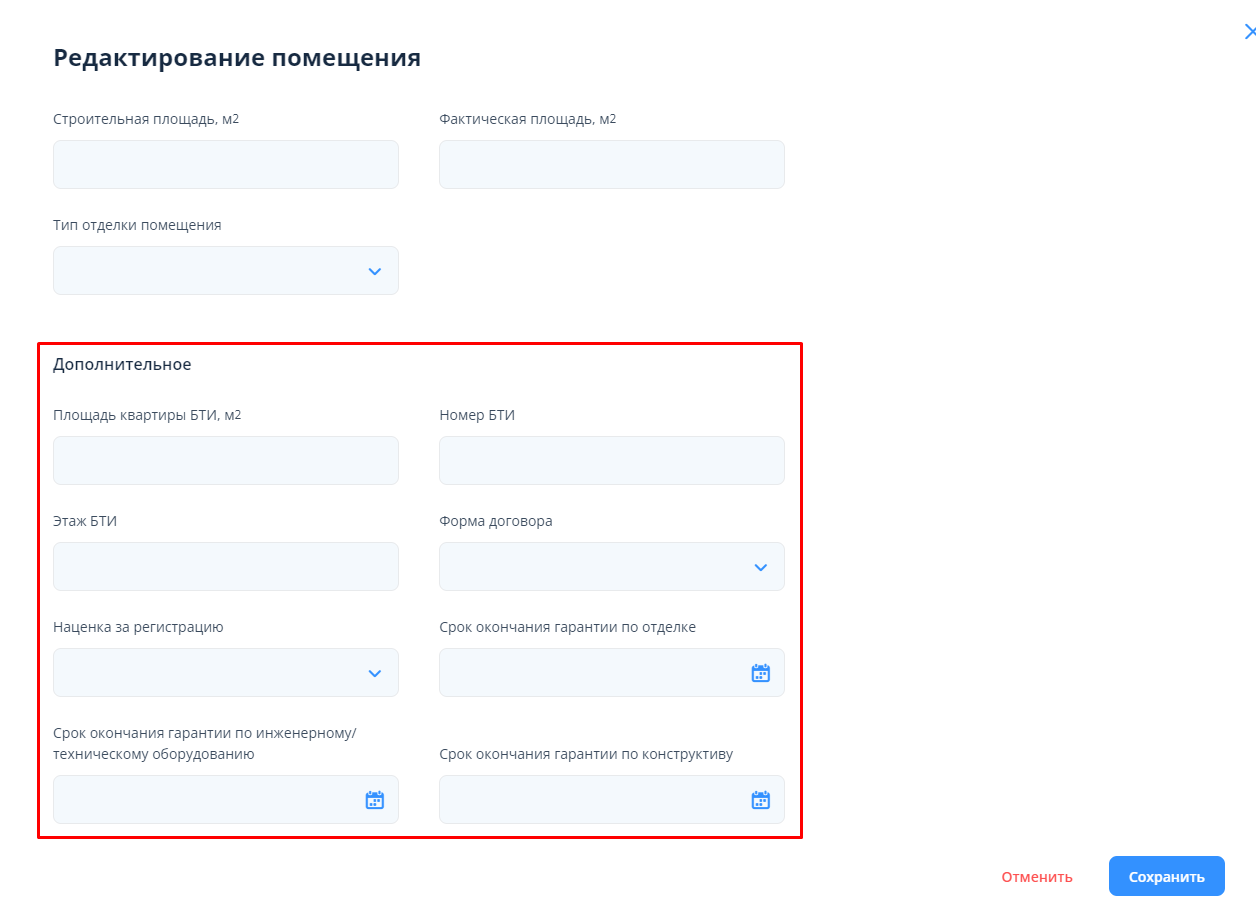Click inside the гарантии по конструктиву date field

[x=590, y=800]
